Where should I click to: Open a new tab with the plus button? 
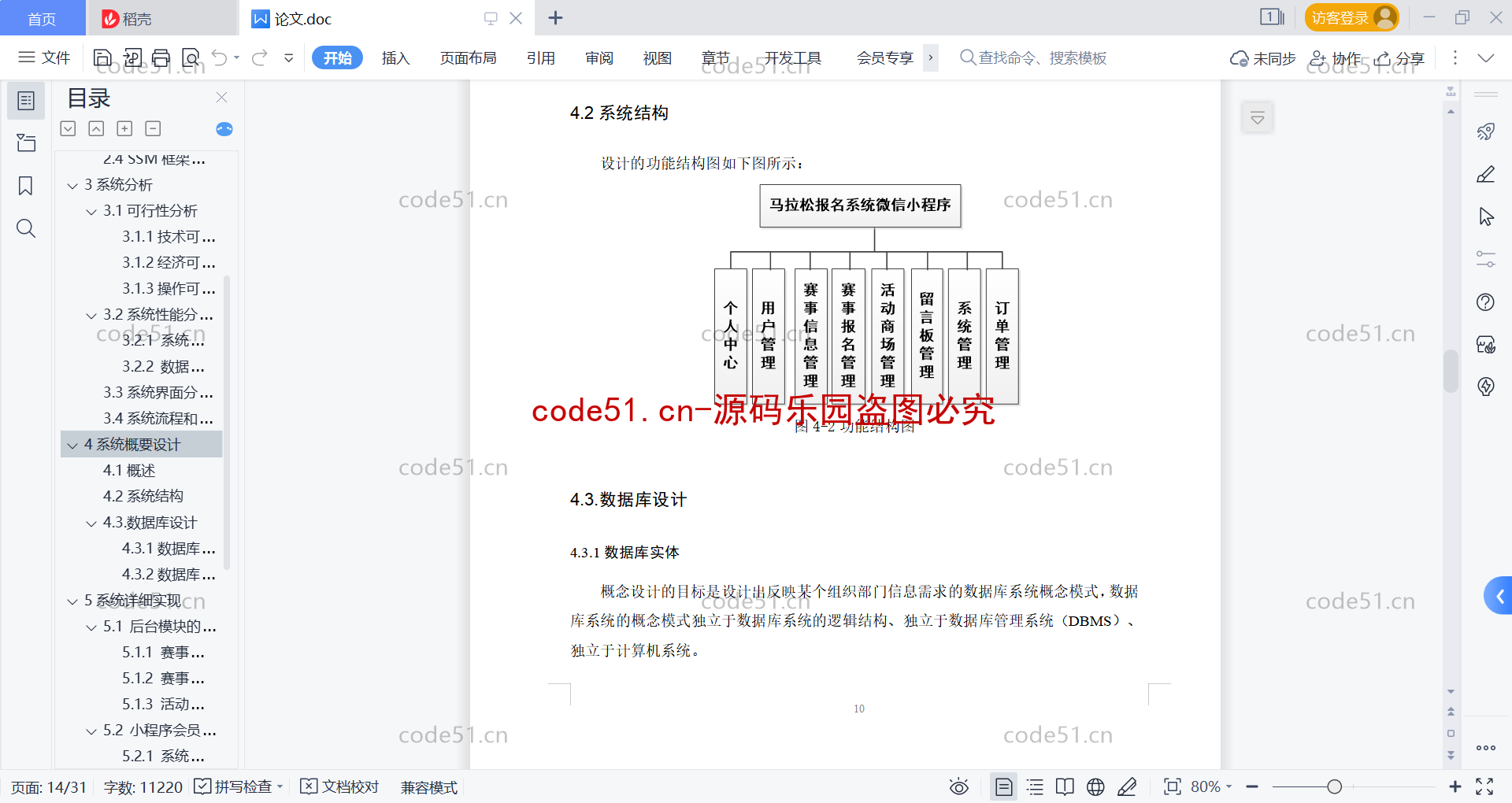(x=555, y=18)
